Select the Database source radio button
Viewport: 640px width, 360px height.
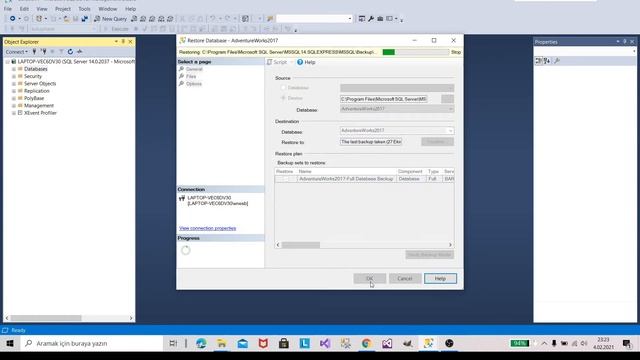pyautogui.click(x=283, y=88)
